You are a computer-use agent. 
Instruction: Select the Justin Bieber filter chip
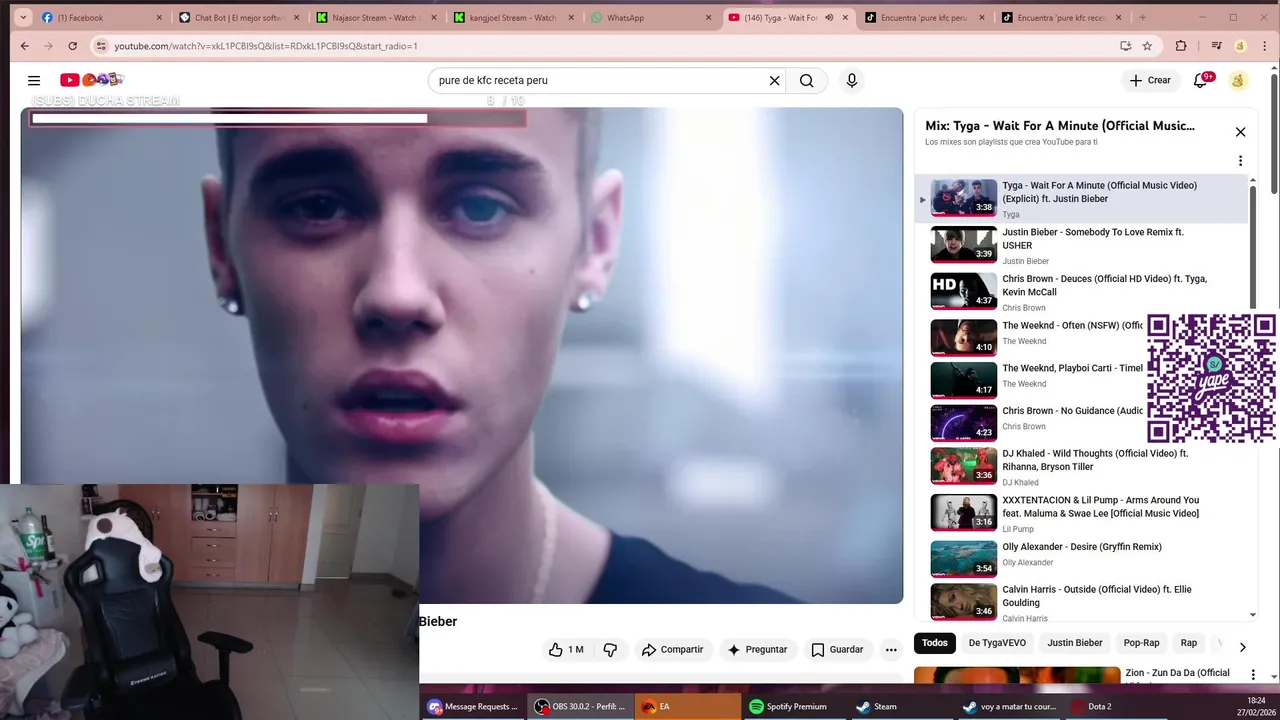click(1075, 643)
